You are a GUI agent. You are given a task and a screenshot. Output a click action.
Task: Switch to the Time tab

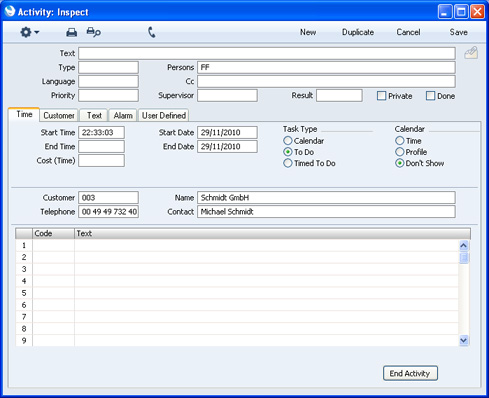(x=24, y=114)
